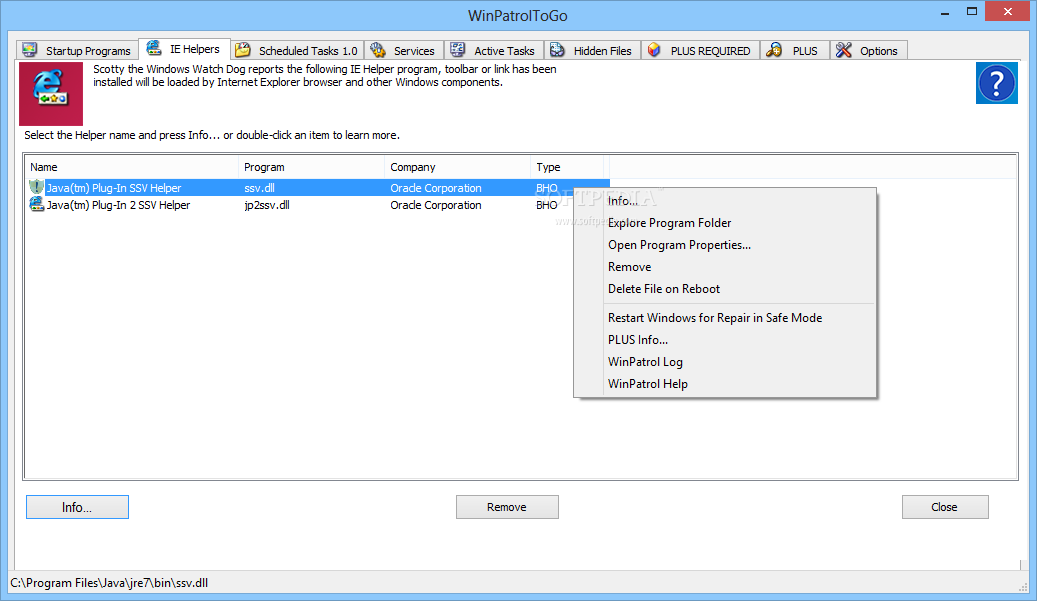Click the ssv.dll program cell
Image resolution: width=1037 pixels, height=601 pixels.
(259, 188)
